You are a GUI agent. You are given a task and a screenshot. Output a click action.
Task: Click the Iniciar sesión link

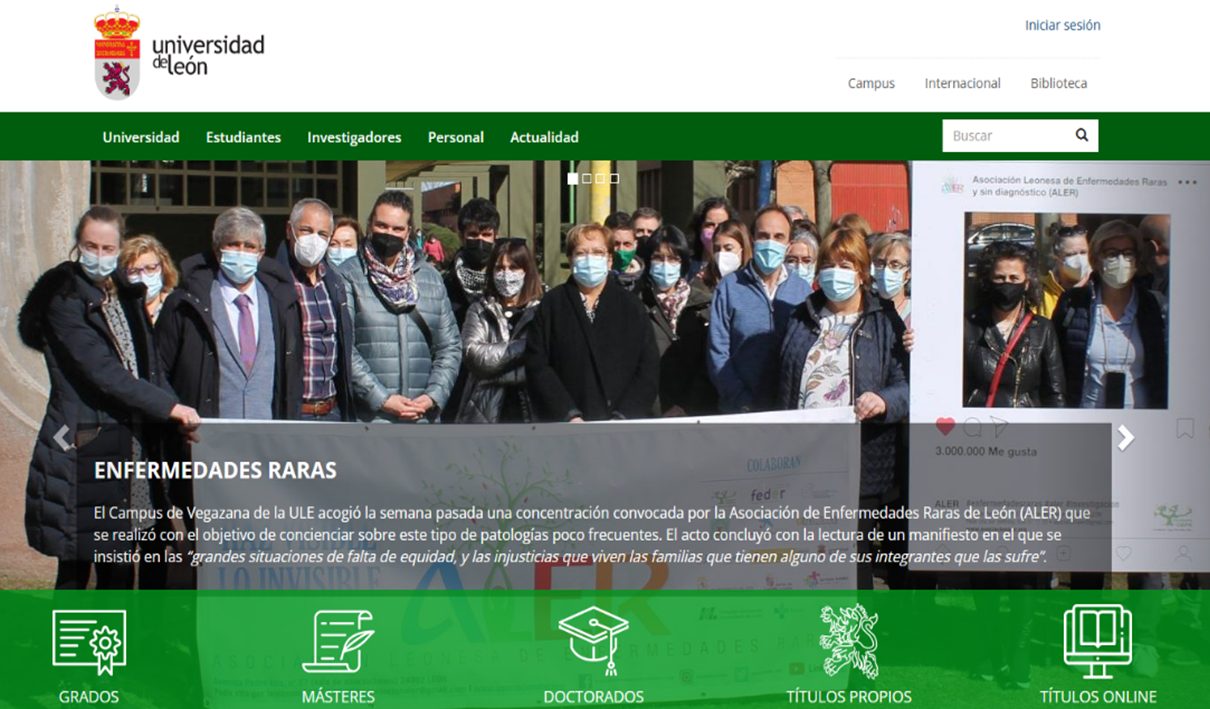1062,25
